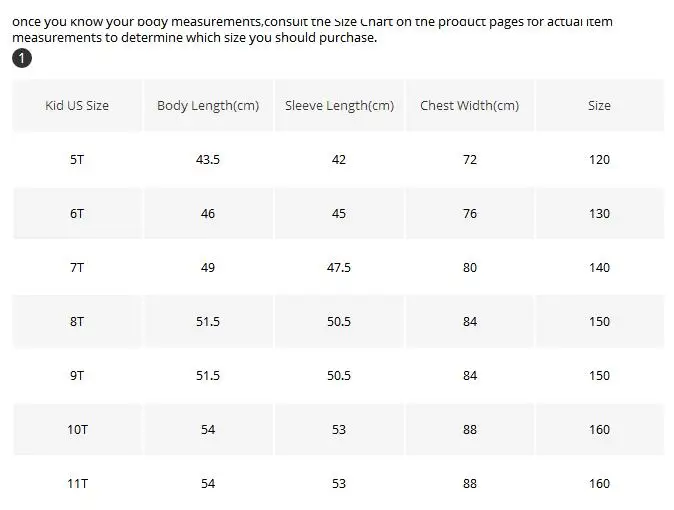The width and height of the screenshot is (674, 510).
Task: Click the 6T row label
Action: (77, 214)
